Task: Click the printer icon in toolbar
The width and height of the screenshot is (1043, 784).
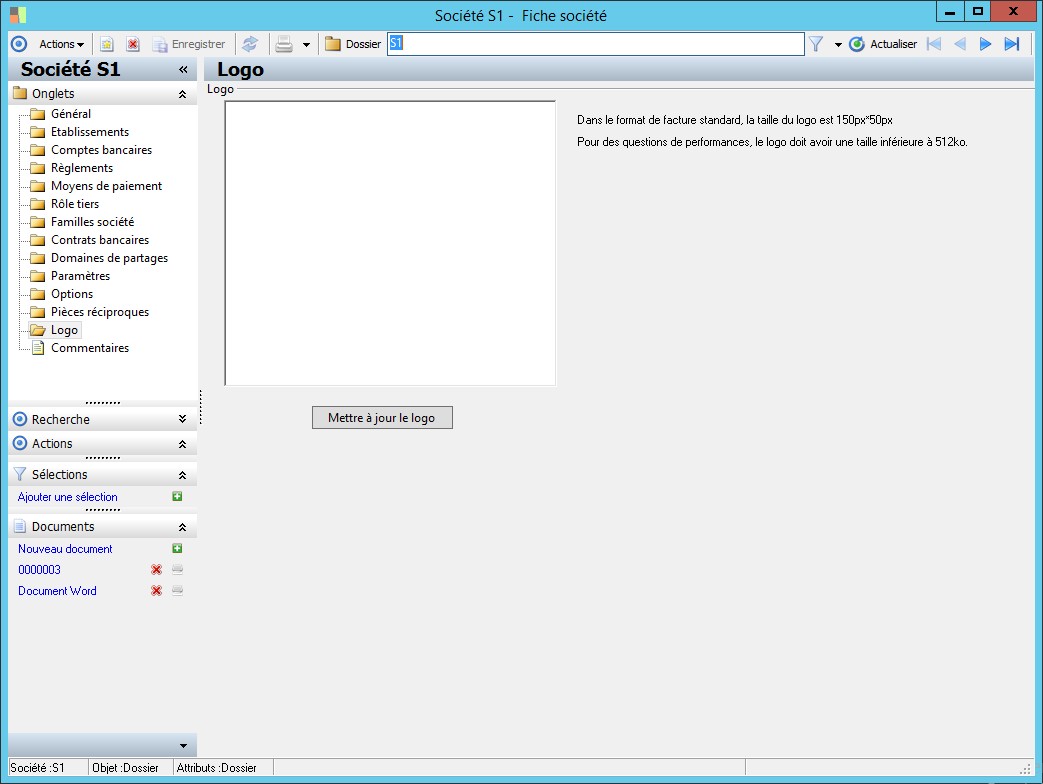Action: 284,44
